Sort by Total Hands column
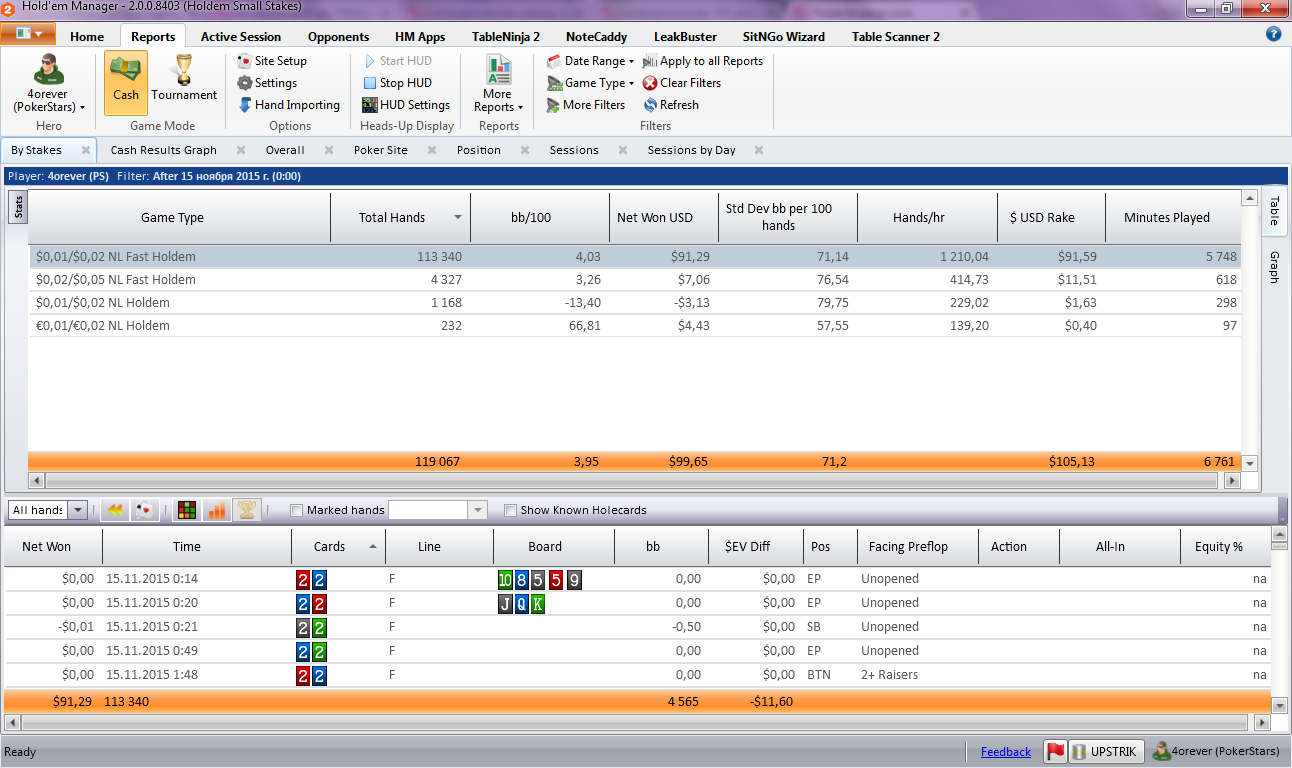This screenshot has height=768, width=1292. [x=400, y=217]
